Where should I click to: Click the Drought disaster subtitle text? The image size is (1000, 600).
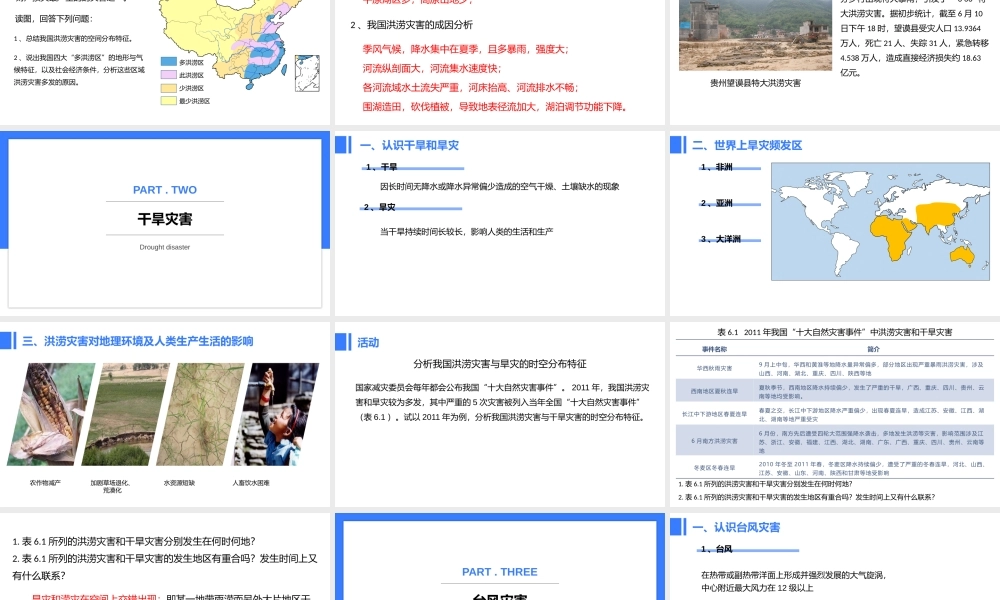pyautogui.click(x=167, y=247)
